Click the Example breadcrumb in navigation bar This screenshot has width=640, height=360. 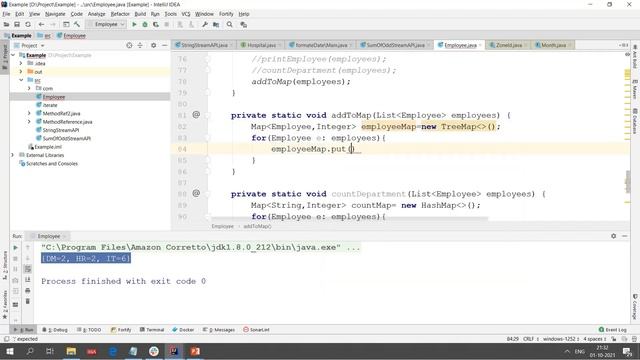[18, 36]
